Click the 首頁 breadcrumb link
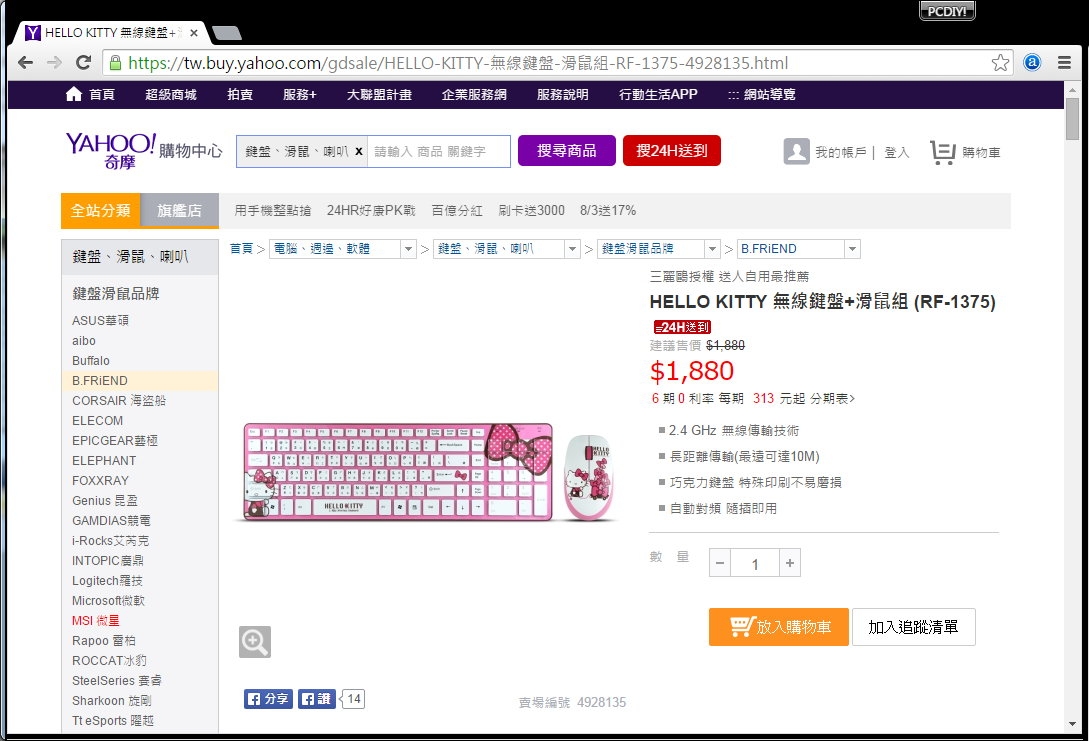Screen dimensions: 1089x741 click(241, 249)
